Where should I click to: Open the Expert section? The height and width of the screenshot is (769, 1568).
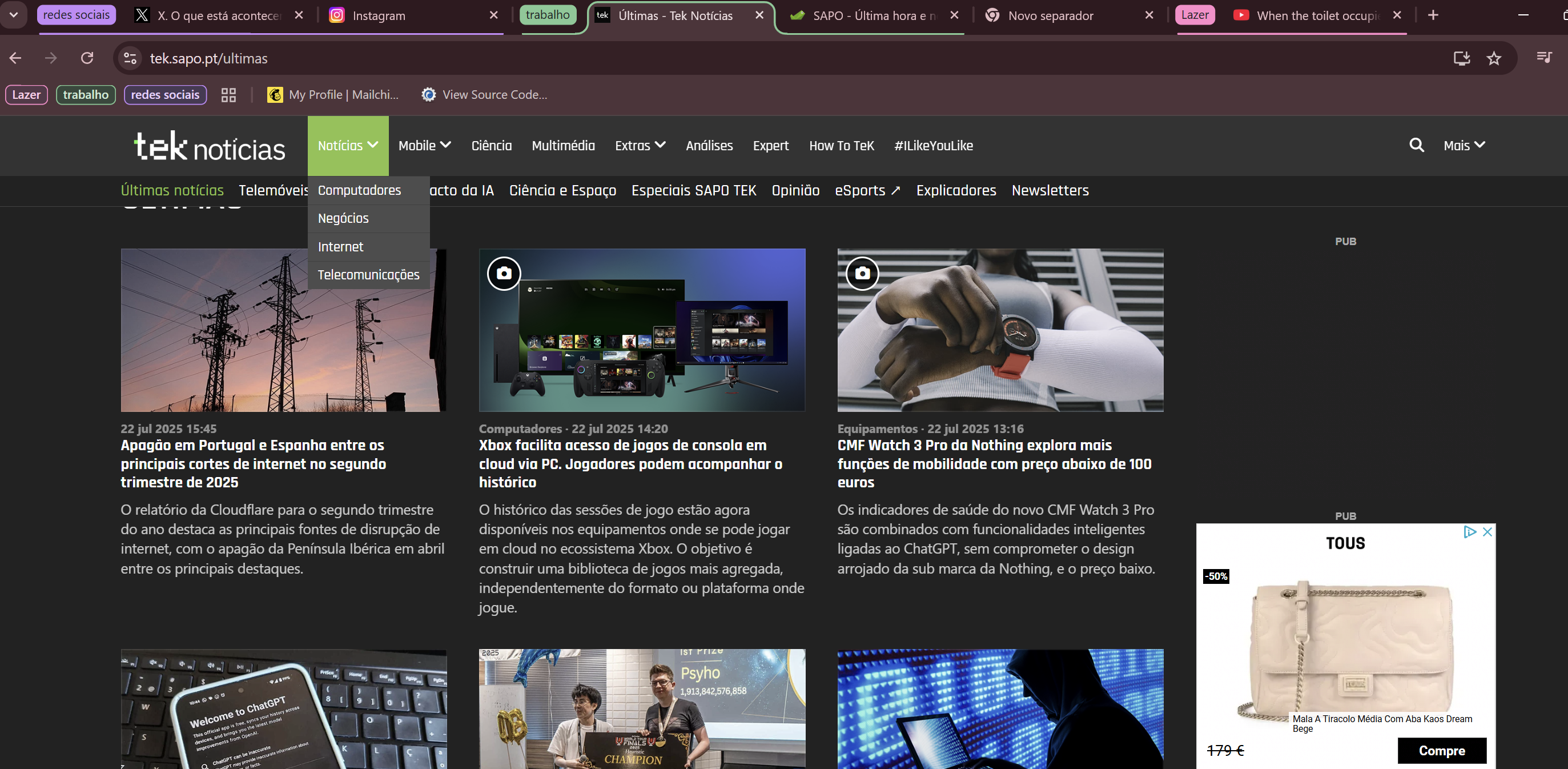[771, 146]
